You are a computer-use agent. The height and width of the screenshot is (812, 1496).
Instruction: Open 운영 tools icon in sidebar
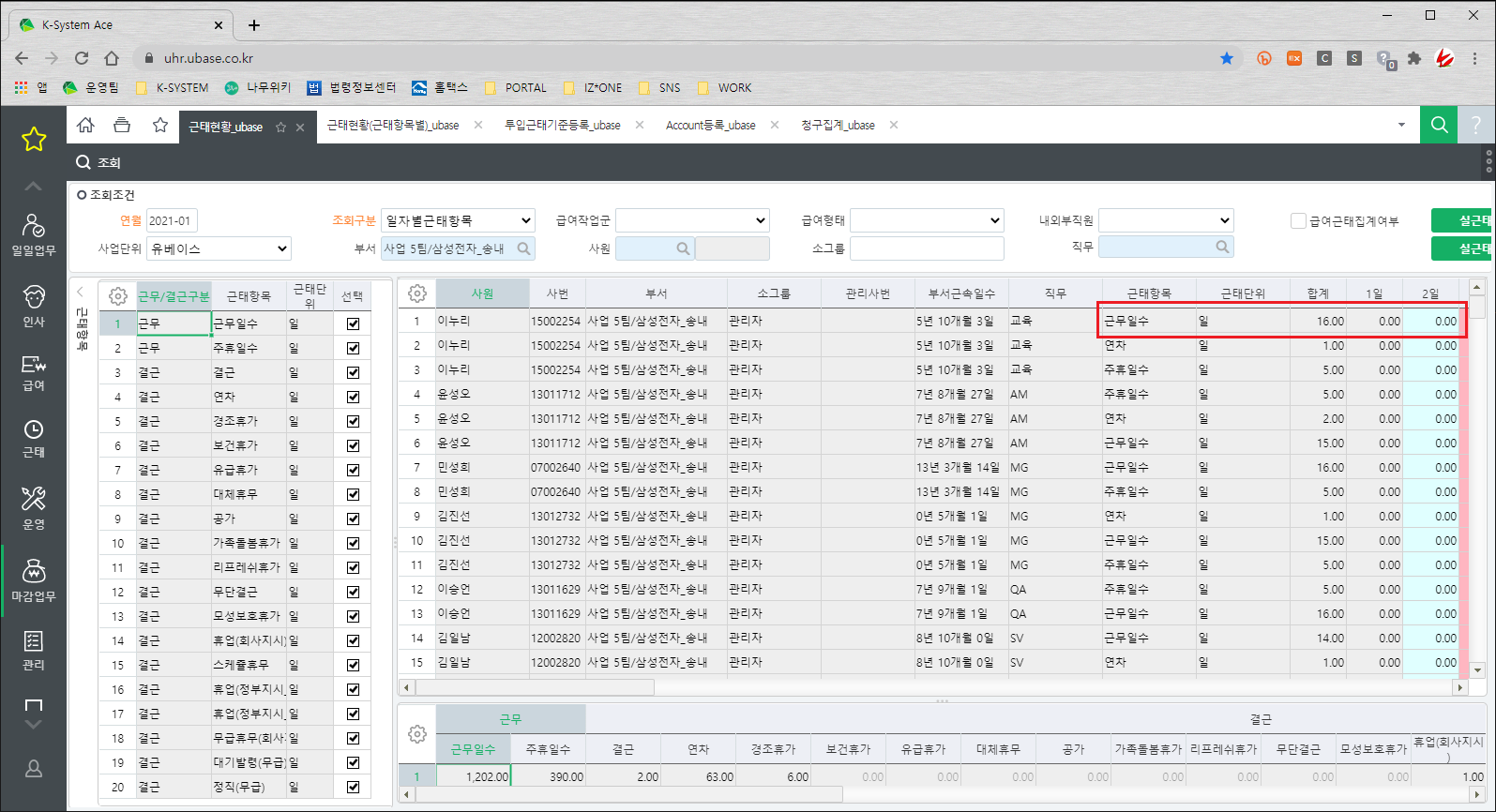pyautogui.click(x=34, y=508)
